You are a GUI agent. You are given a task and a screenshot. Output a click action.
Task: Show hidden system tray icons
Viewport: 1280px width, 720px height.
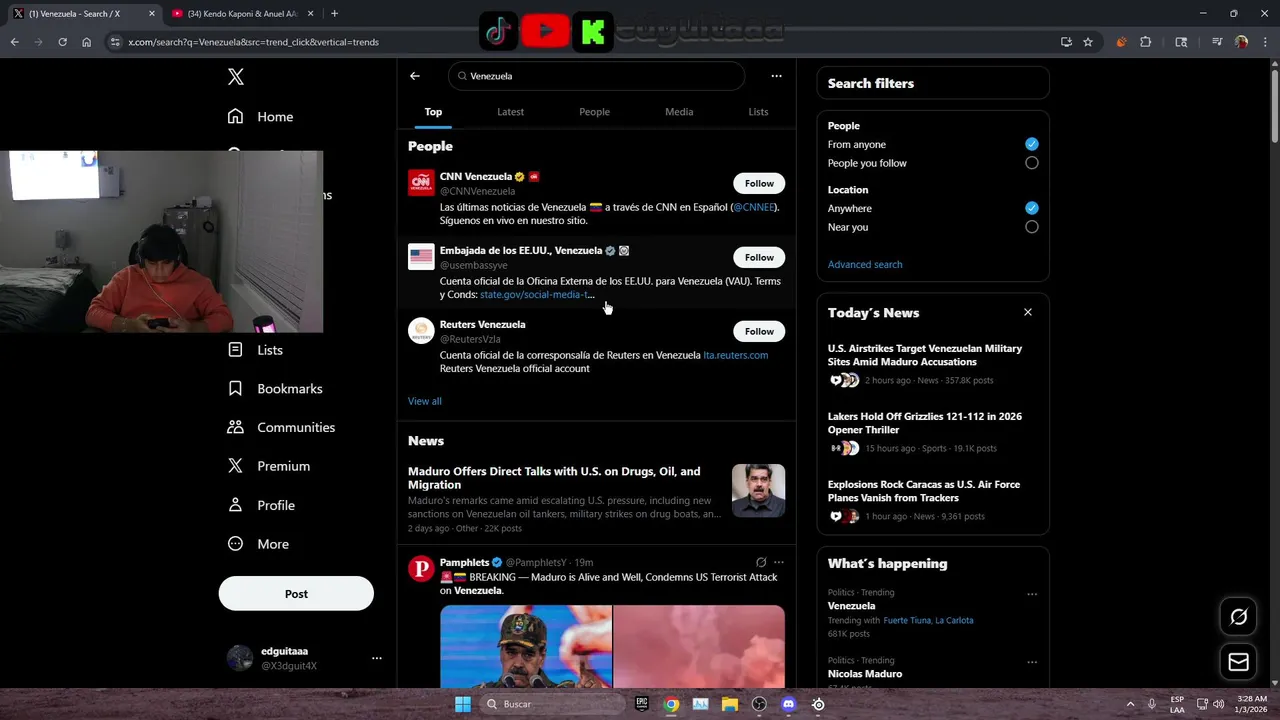(x=1131, y=704)
